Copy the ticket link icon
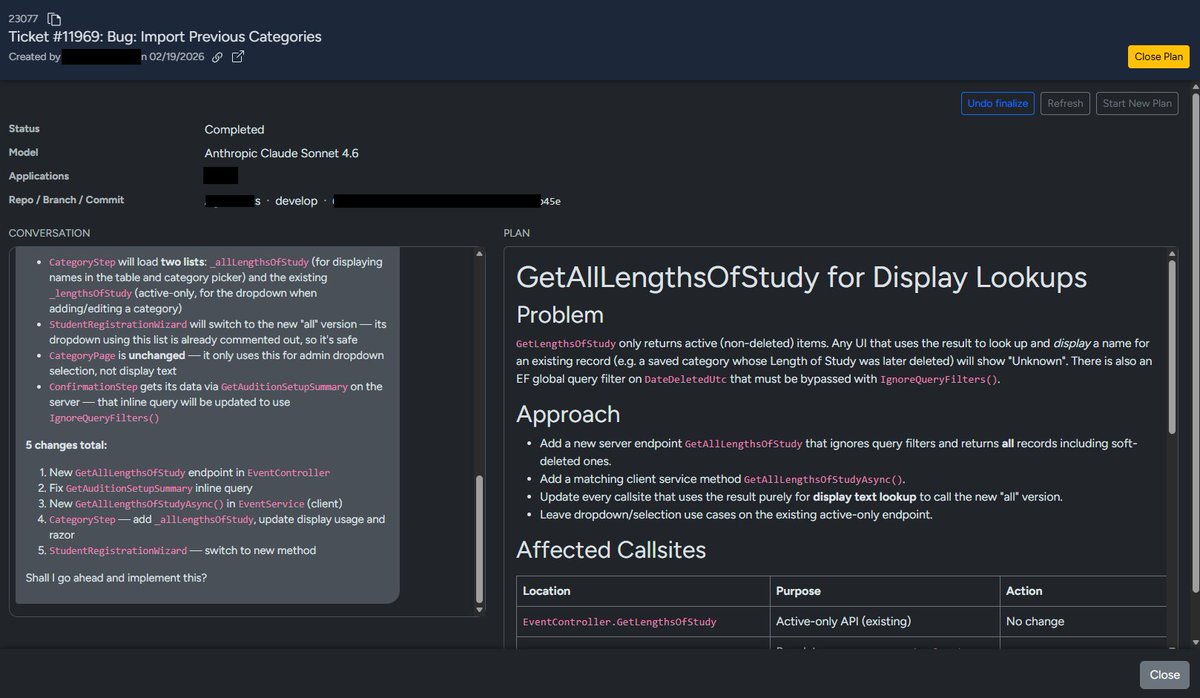This screenshot has width=1200, height=698. 218,57
